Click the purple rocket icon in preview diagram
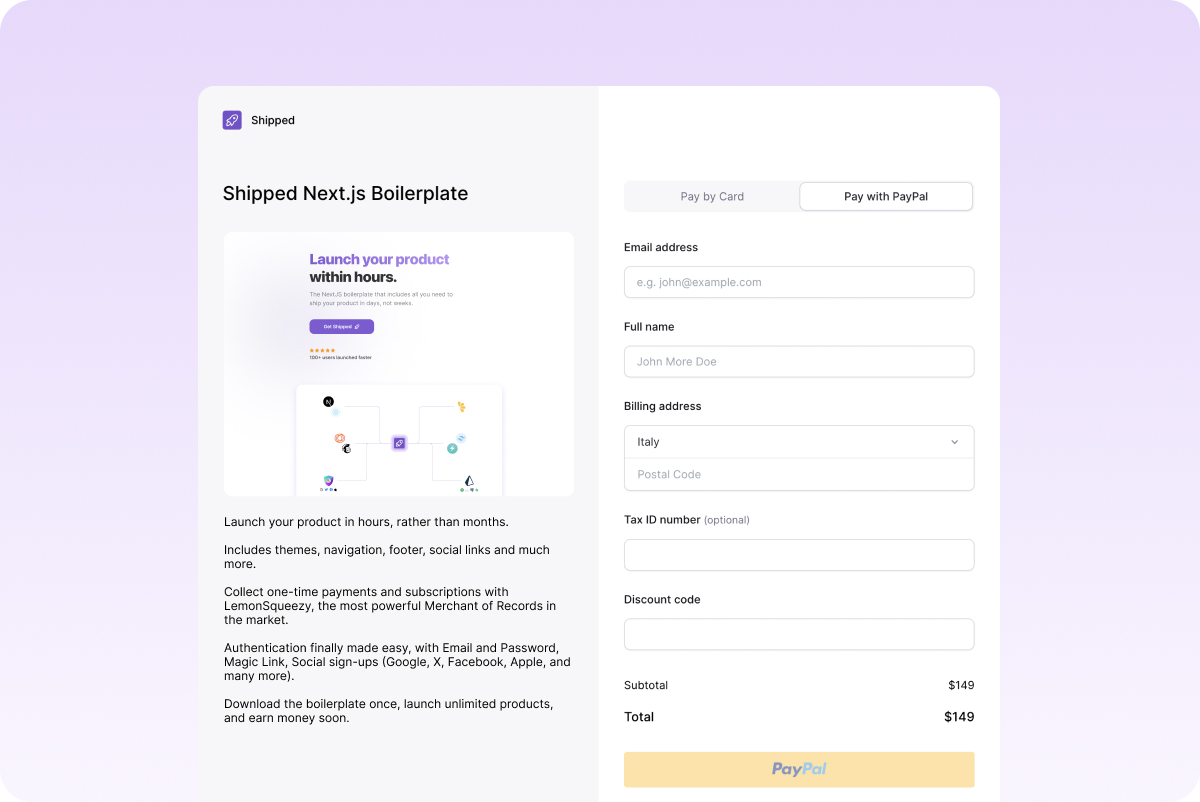This screenshot has width=1200, height=802. click(x=399, y=443)
